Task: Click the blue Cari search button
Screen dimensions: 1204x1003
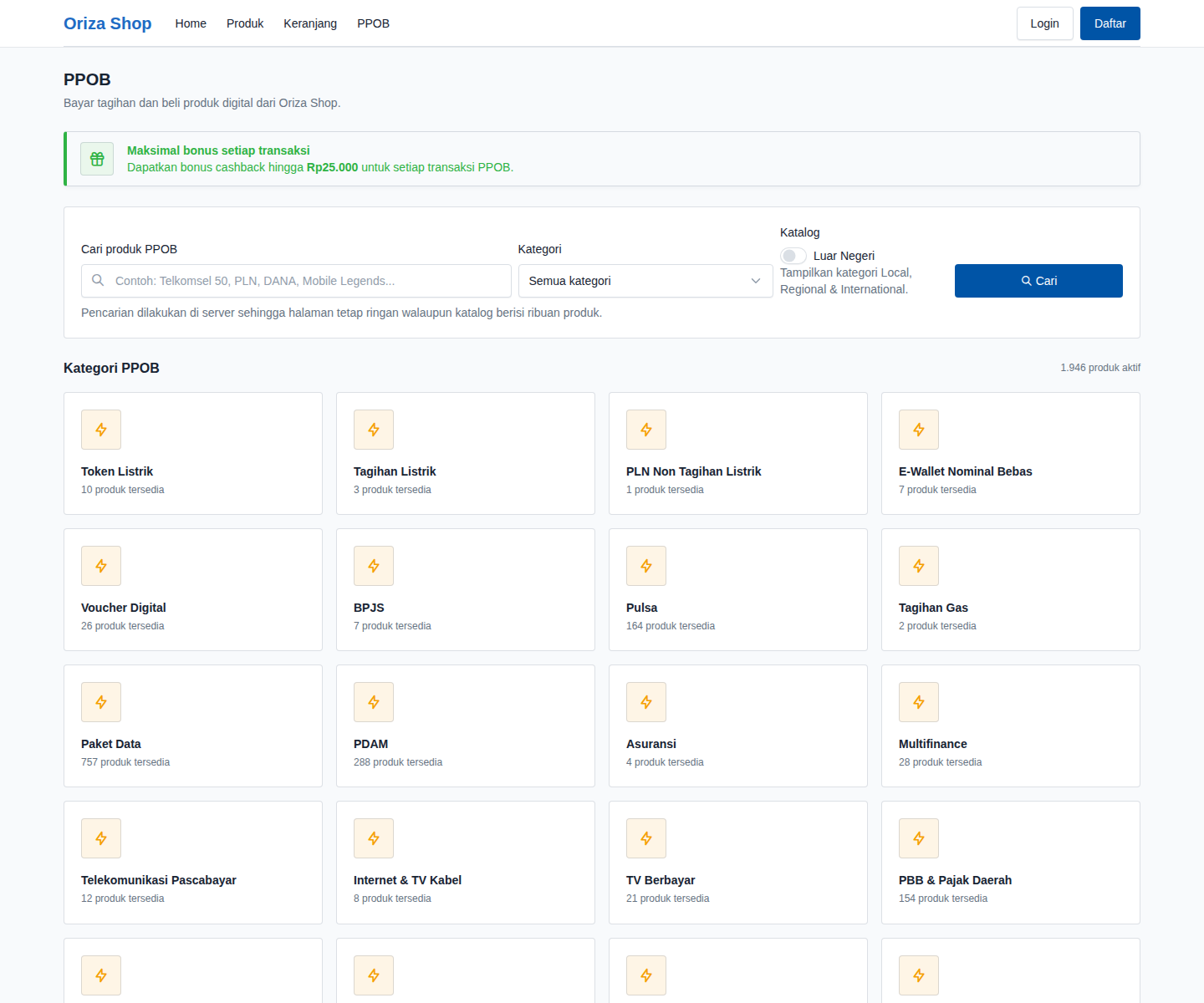Action: (1038, 281)
